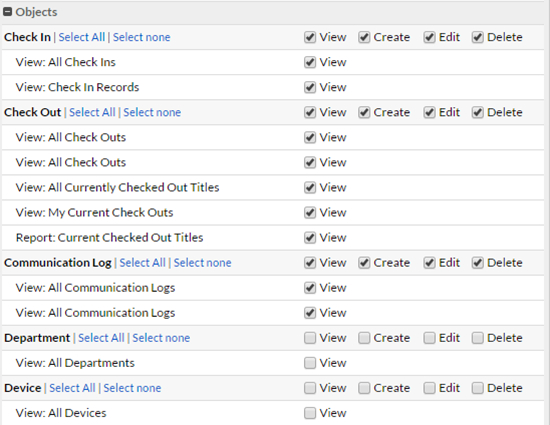Click Select none for Check In
This screenshot has height=425, width=550.
click(x=141, y=37)
